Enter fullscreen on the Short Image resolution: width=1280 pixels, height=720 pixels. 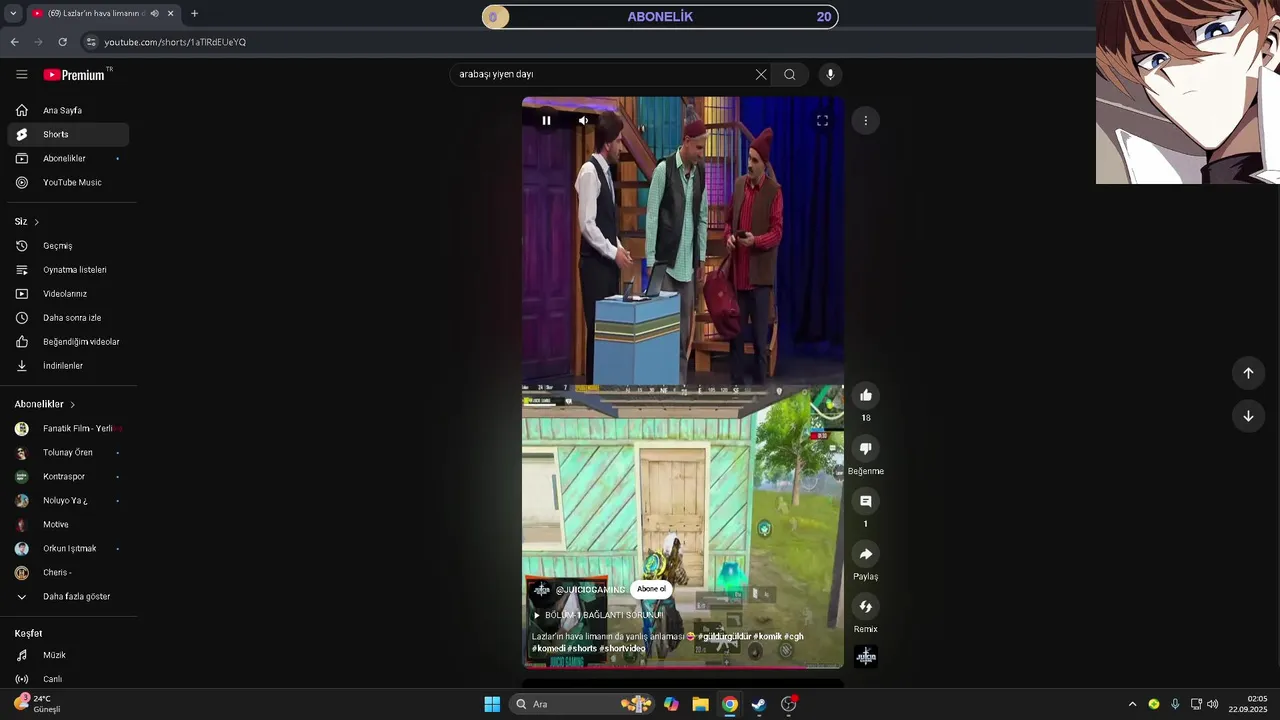coord(822,120)
